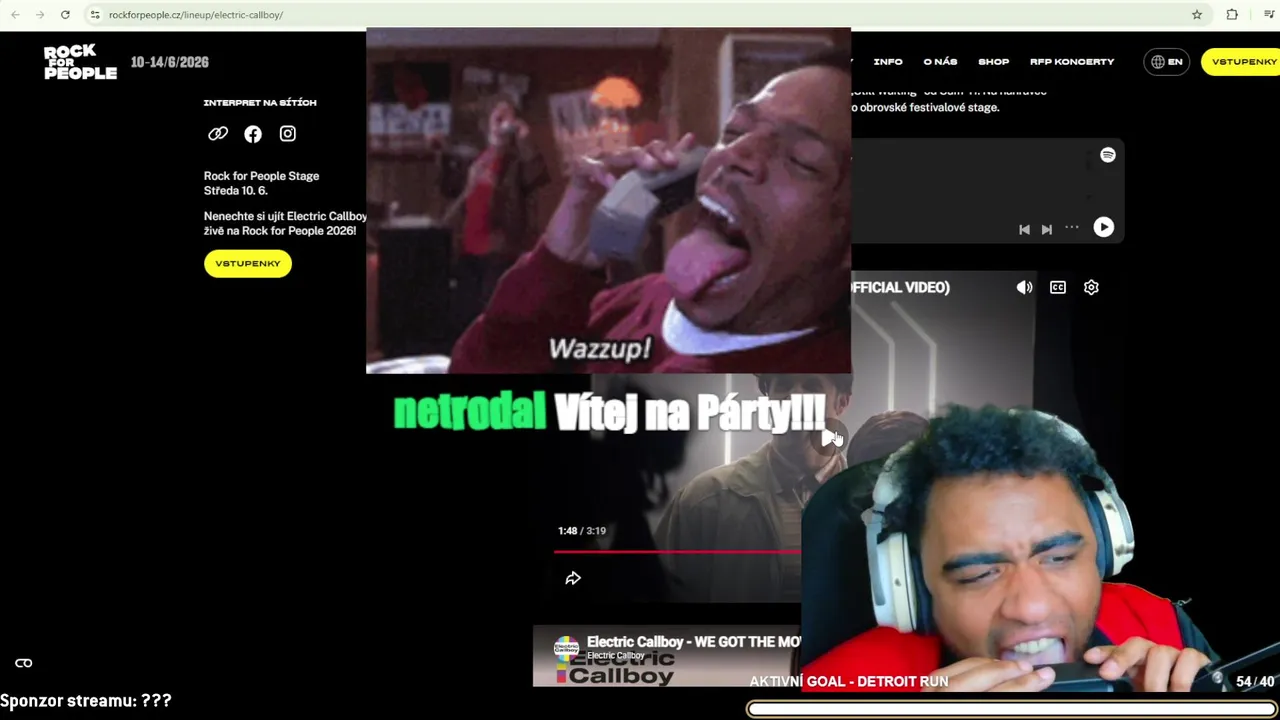Image resolution: width=1280 pixels, height=720 pixels.
Task: Click the Wazzup GIF overlay image
Action: [x=608, y=201]
